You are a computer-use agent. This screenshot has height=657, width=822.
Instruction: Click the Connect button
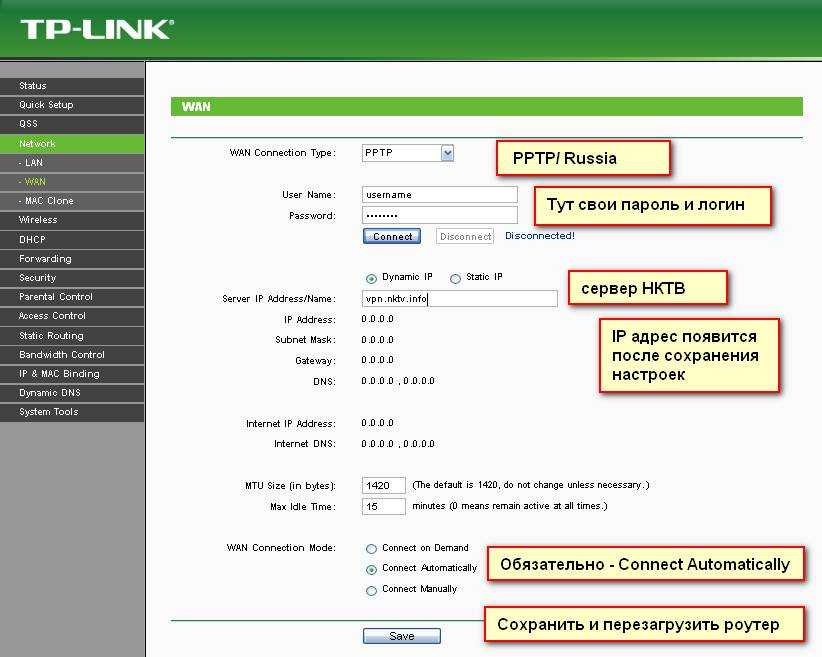tap(392, 236)
